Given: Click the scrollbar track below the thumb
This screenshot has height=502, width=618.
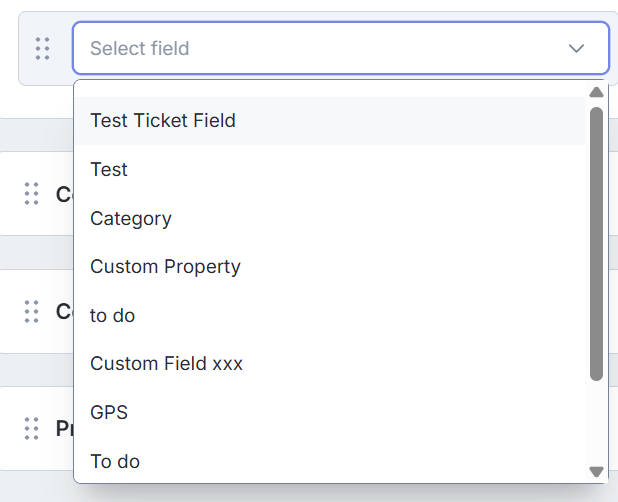Looking at the screenshot, I should click(x=596, y=422).
